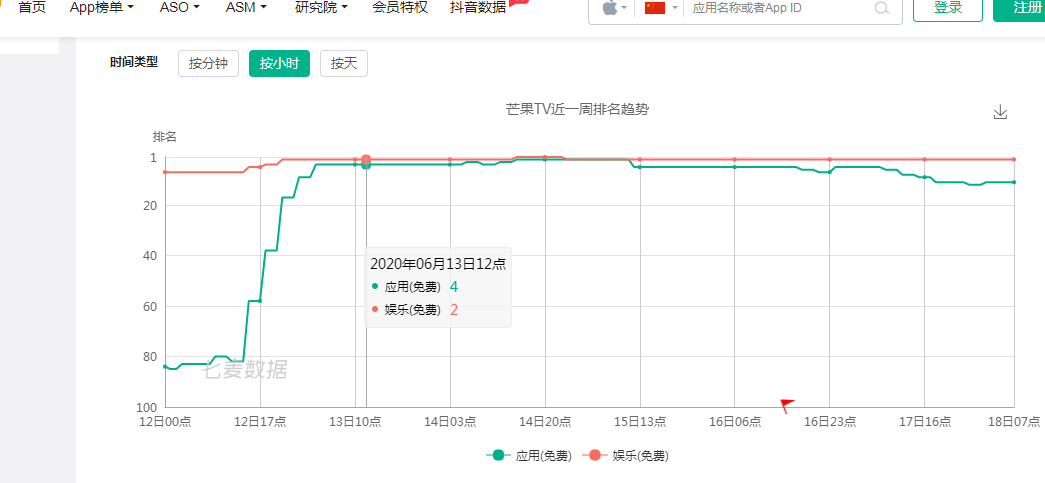Download the ranking trend chart
Screen dimensions: 1045x483
pos(1000,112)
